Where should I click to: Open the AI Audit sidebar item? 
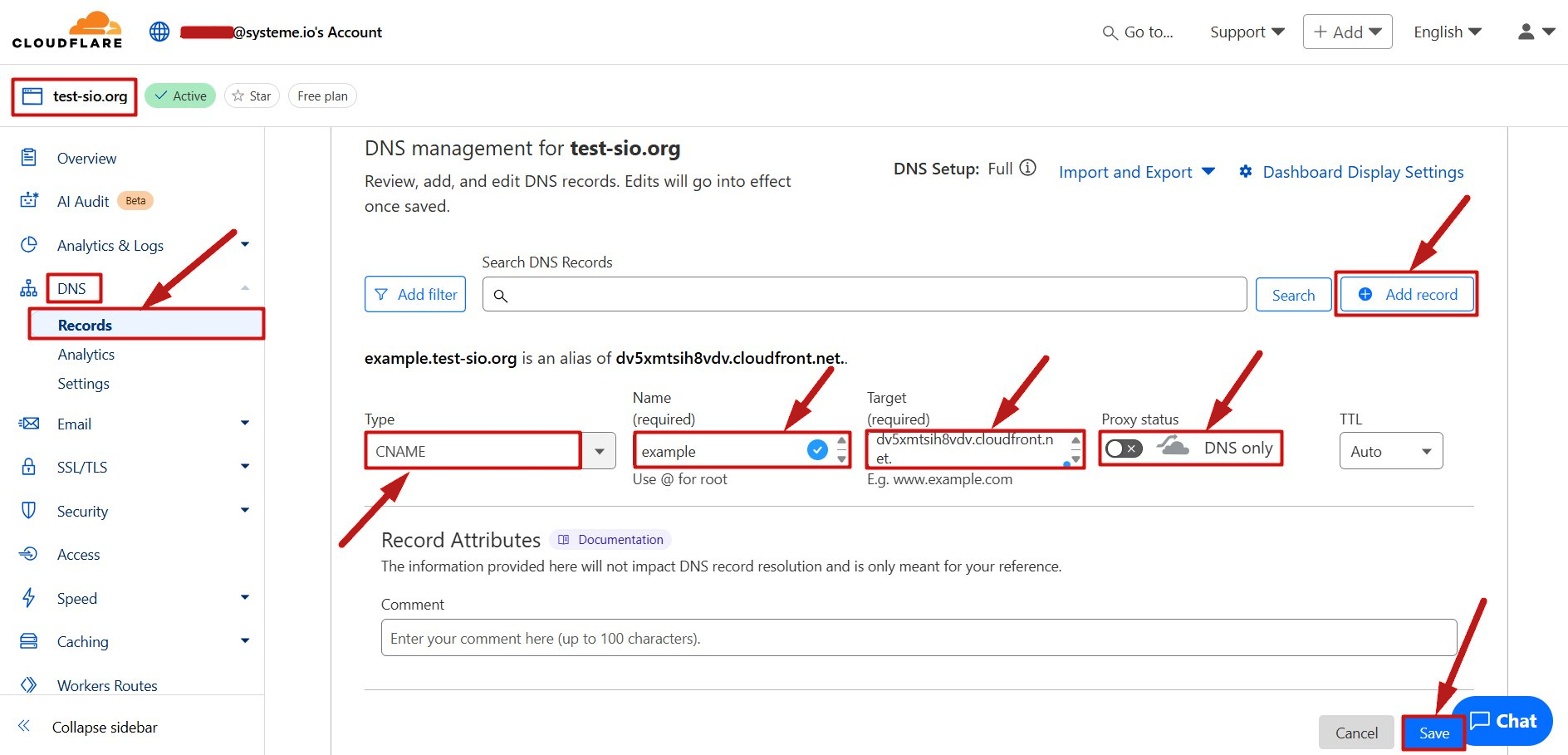click(83, 201)
